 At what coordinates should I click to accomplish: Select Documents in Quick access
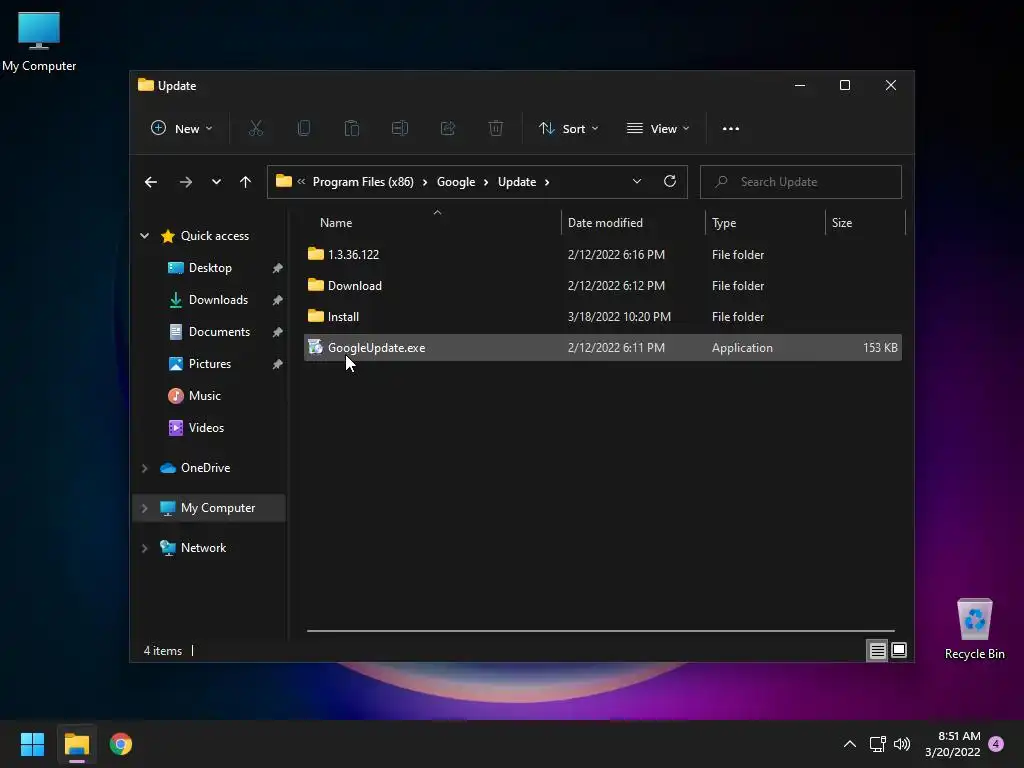tap(210, 332)
